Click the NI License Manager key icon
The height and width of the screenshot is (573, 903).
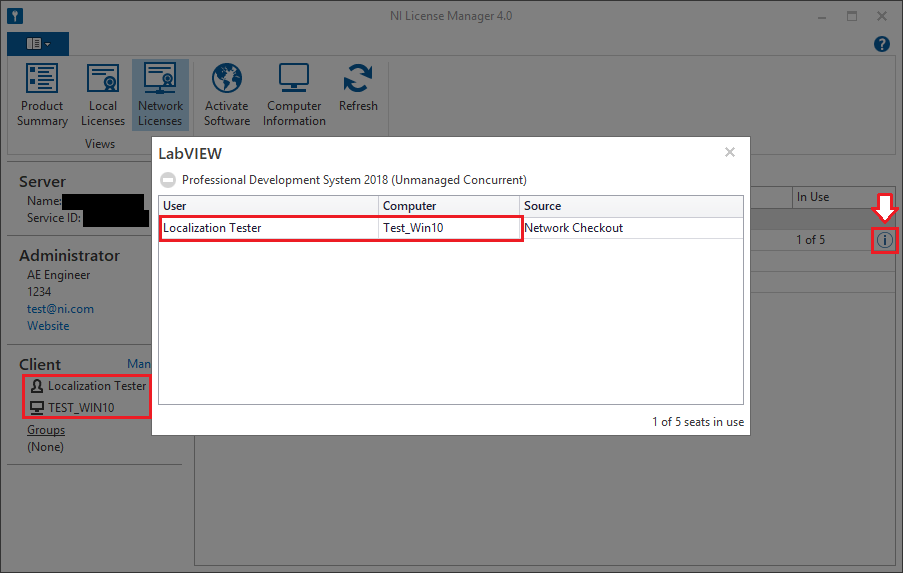[15, 16]
